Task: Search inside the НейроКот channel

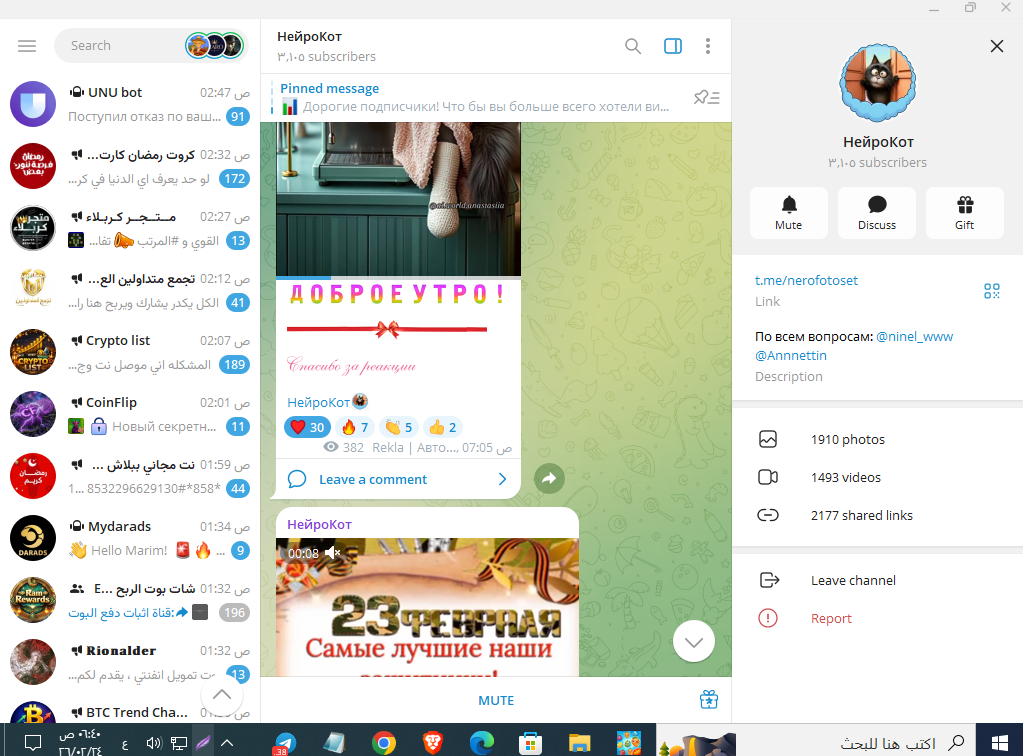Action: (632, 46)
